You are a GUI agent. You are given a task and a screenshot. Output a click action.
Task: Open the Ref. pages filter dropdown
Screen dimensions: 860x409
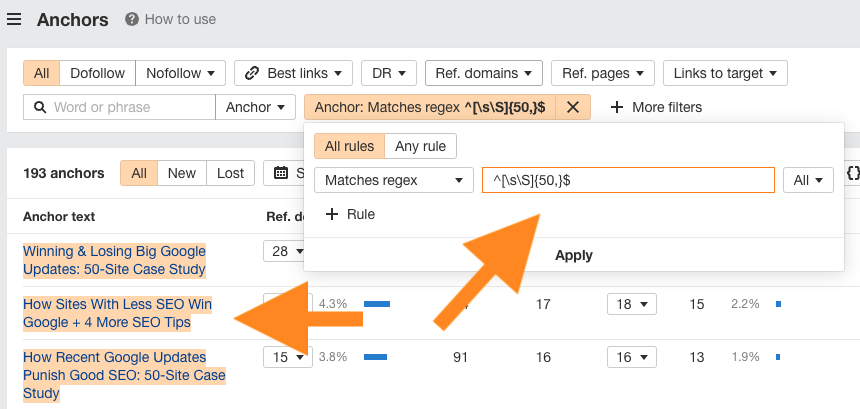[603, 73]
